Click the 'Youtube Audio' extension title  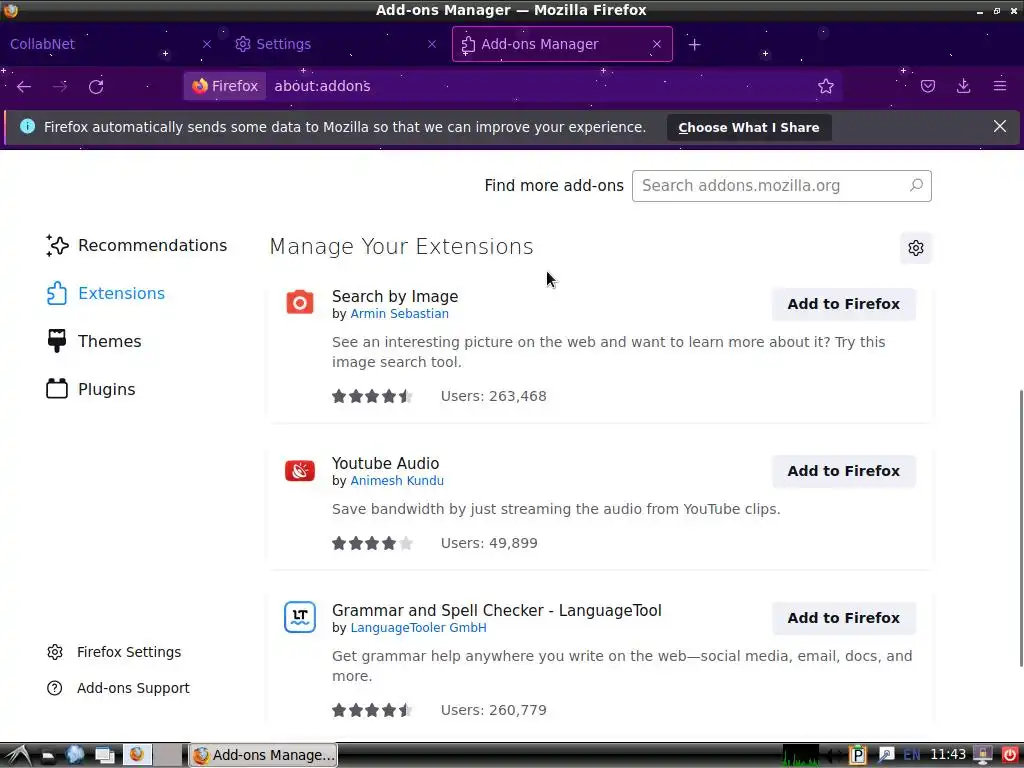coord(385,464)
